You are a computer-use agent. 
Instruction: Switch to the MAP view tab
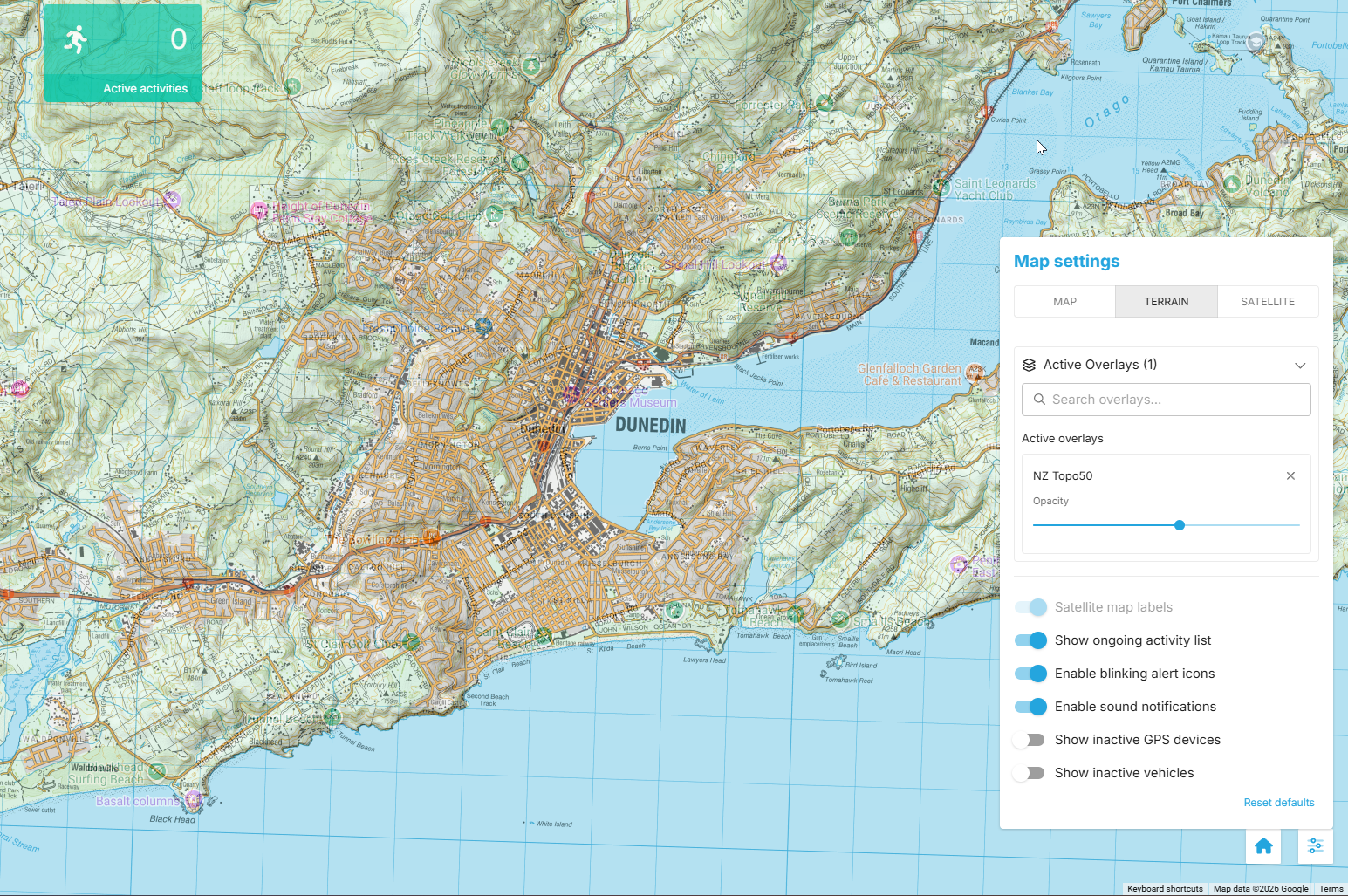pyautogui.click(x=1064, y=301)
